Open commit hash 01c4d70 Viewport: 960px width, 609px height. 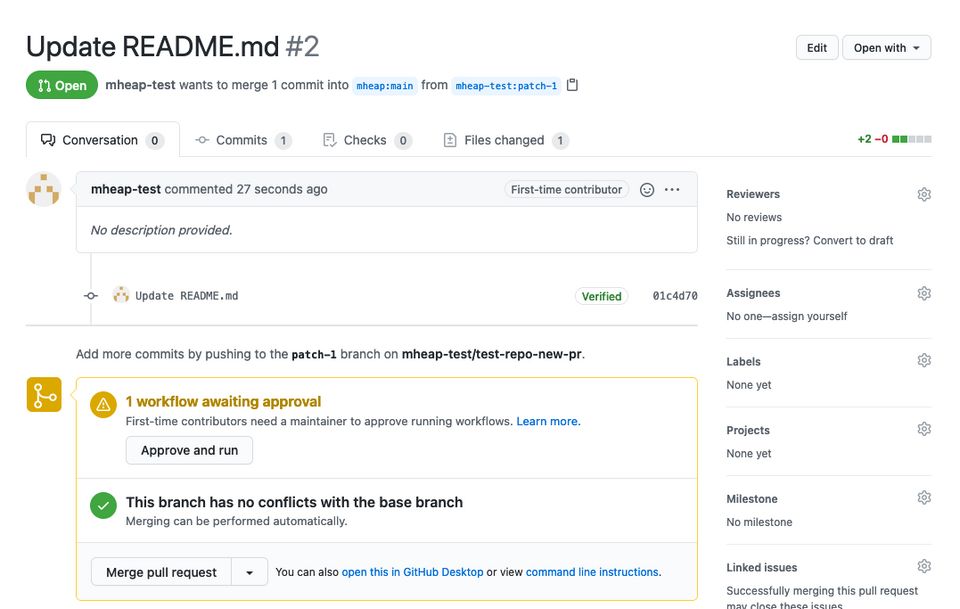pyautogui.click(x=675, y=296)
